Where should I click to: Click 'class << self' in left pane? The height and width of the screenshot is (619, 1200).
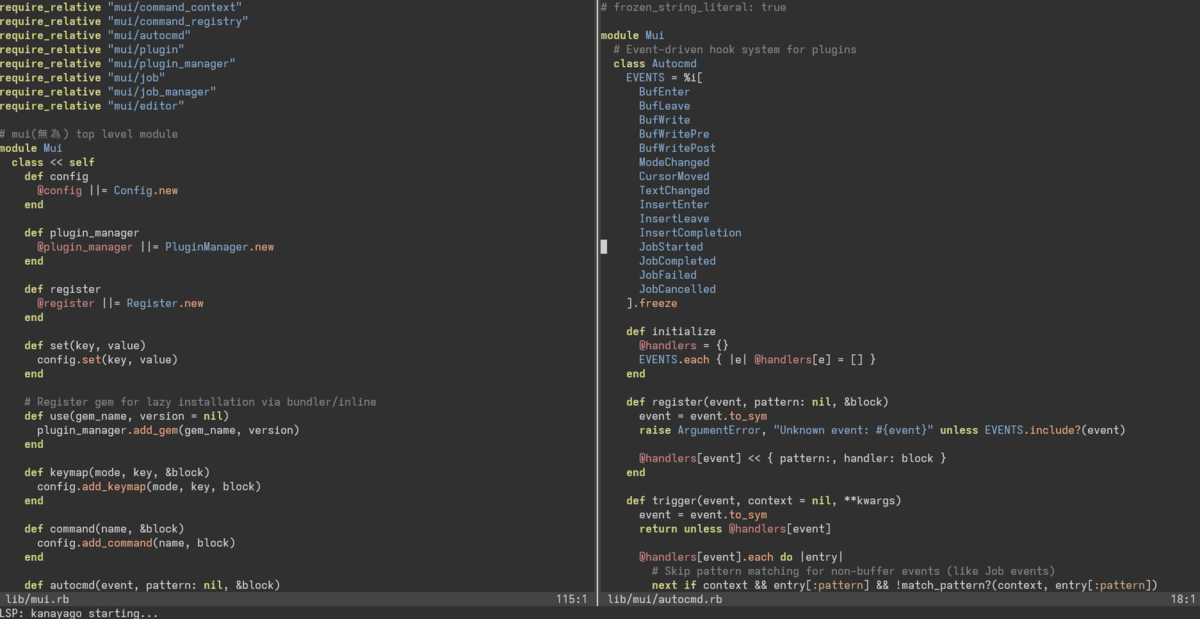point(53,162)
